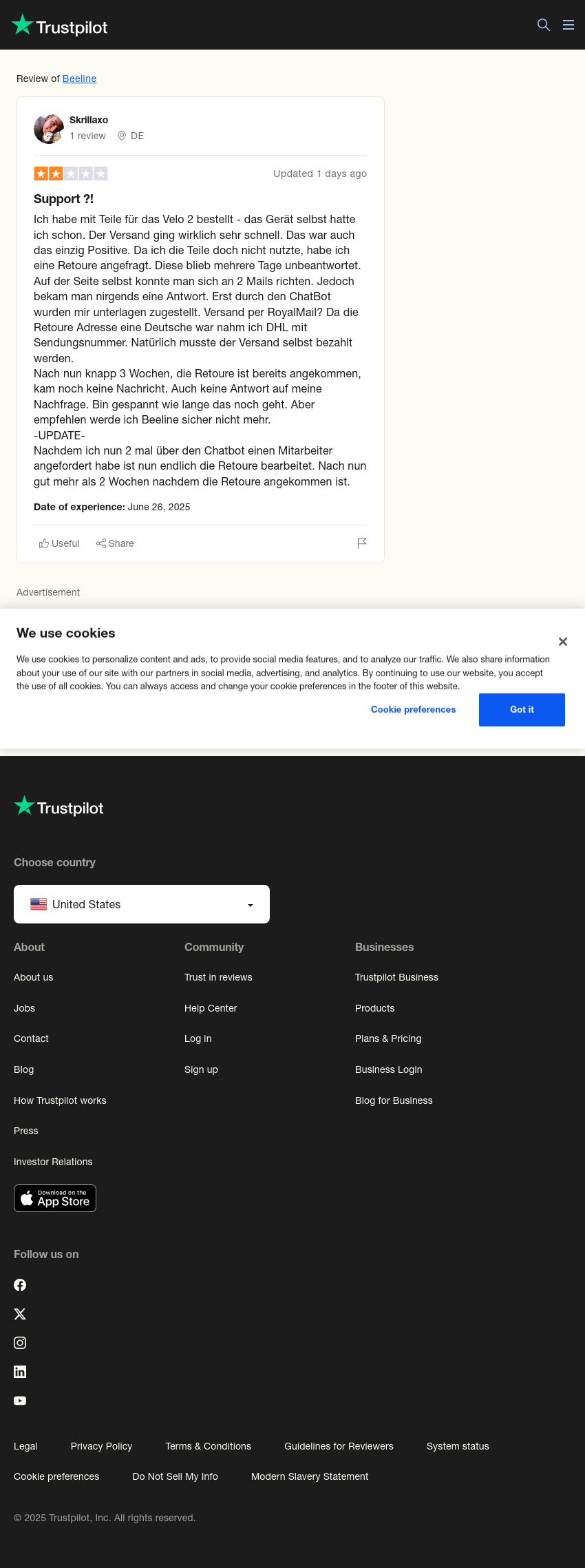585x1568 pixels.
Task: Open the Contact footer link
Action: click(31, 1038)
